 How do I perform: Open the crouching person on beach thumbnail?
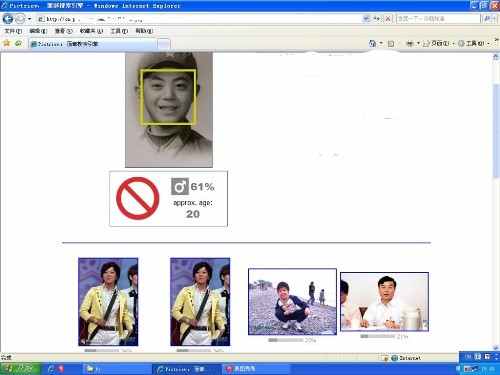292,302
